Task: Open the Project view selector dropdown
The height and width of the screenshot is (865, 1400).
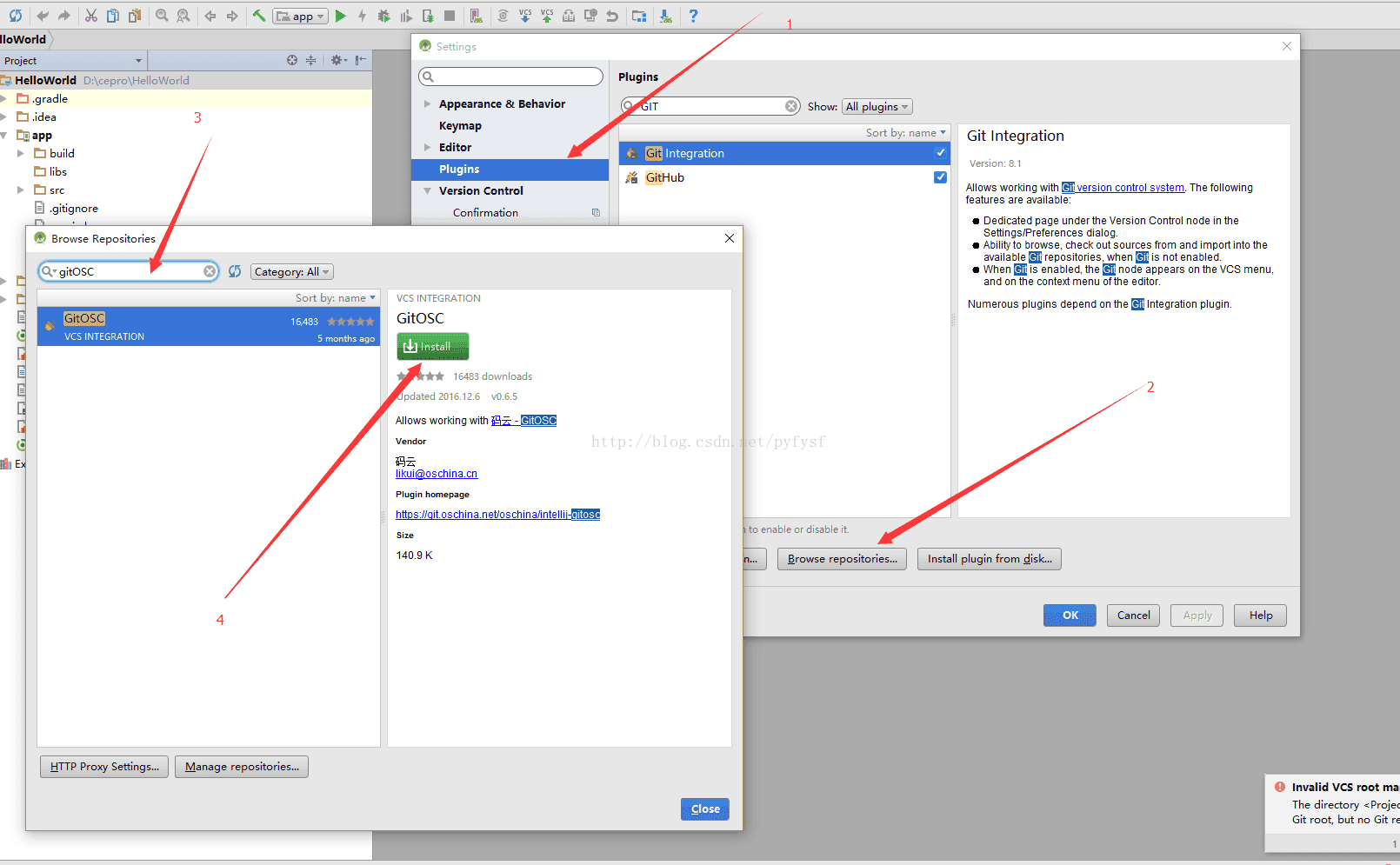Action: 72,60
